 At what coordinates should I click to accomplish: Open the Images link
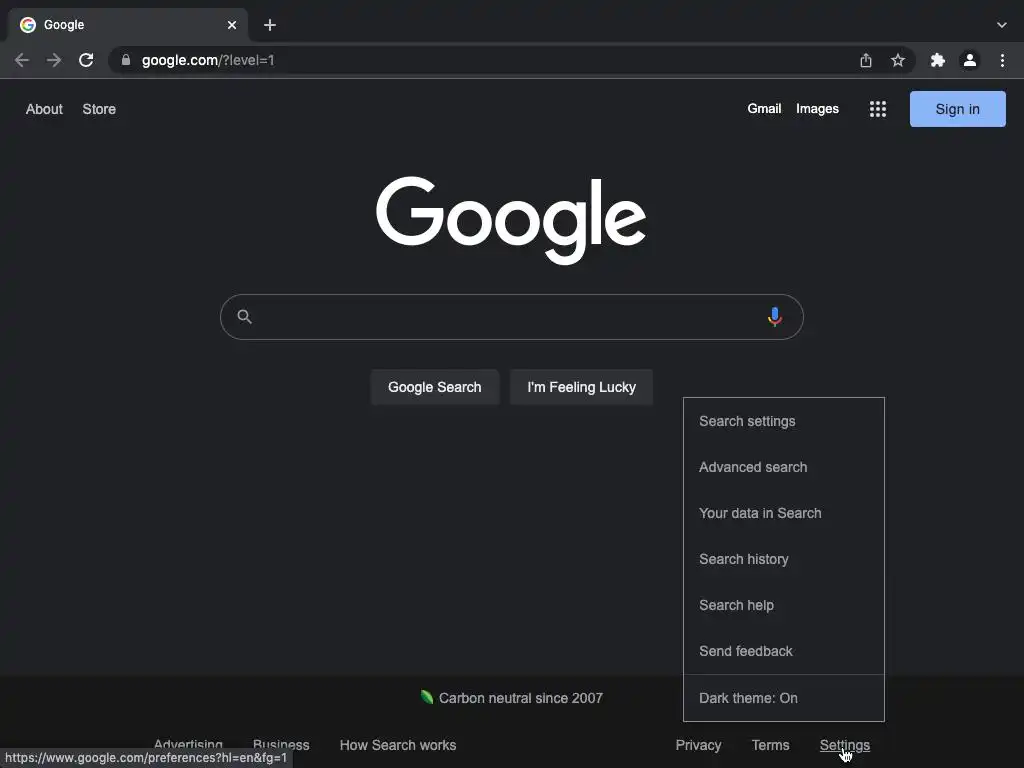(817, 109)
